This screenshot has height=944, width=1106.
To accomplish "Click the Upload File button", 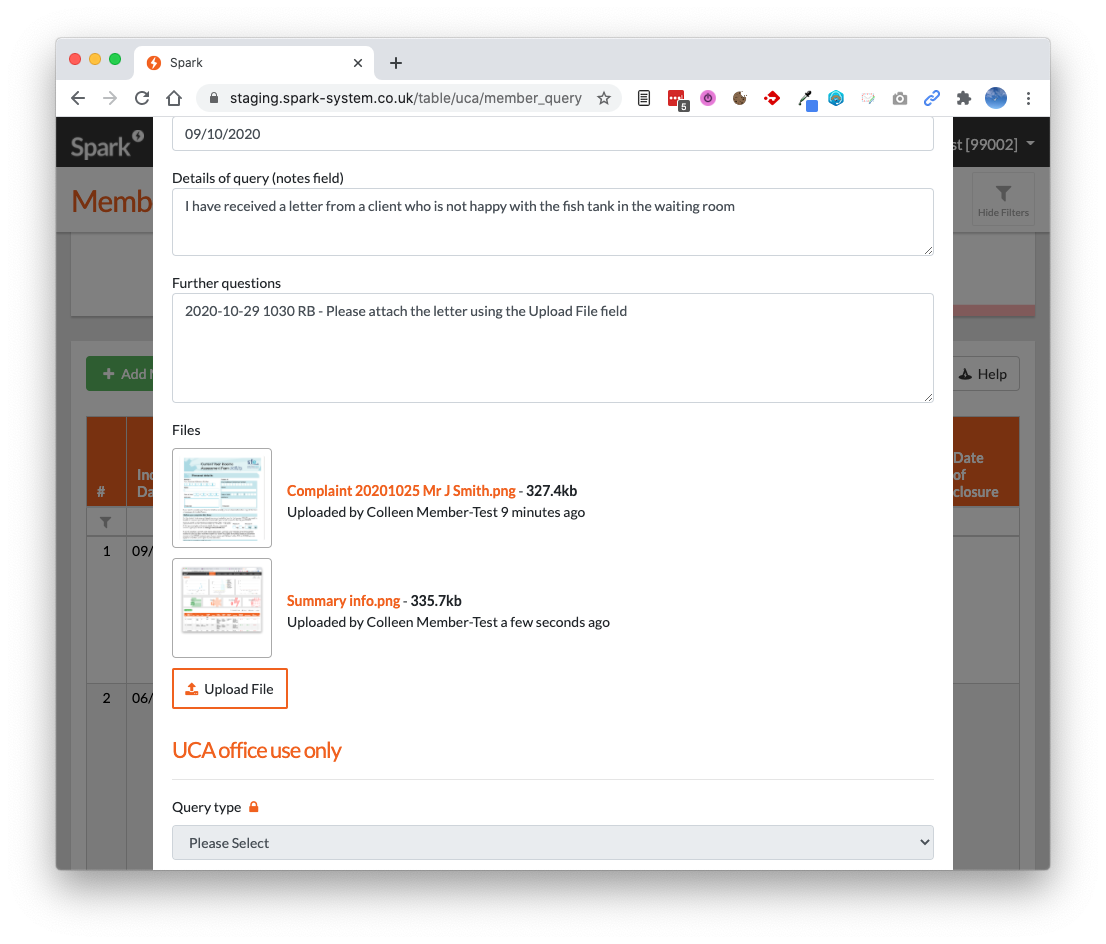I will pos(230,689).
